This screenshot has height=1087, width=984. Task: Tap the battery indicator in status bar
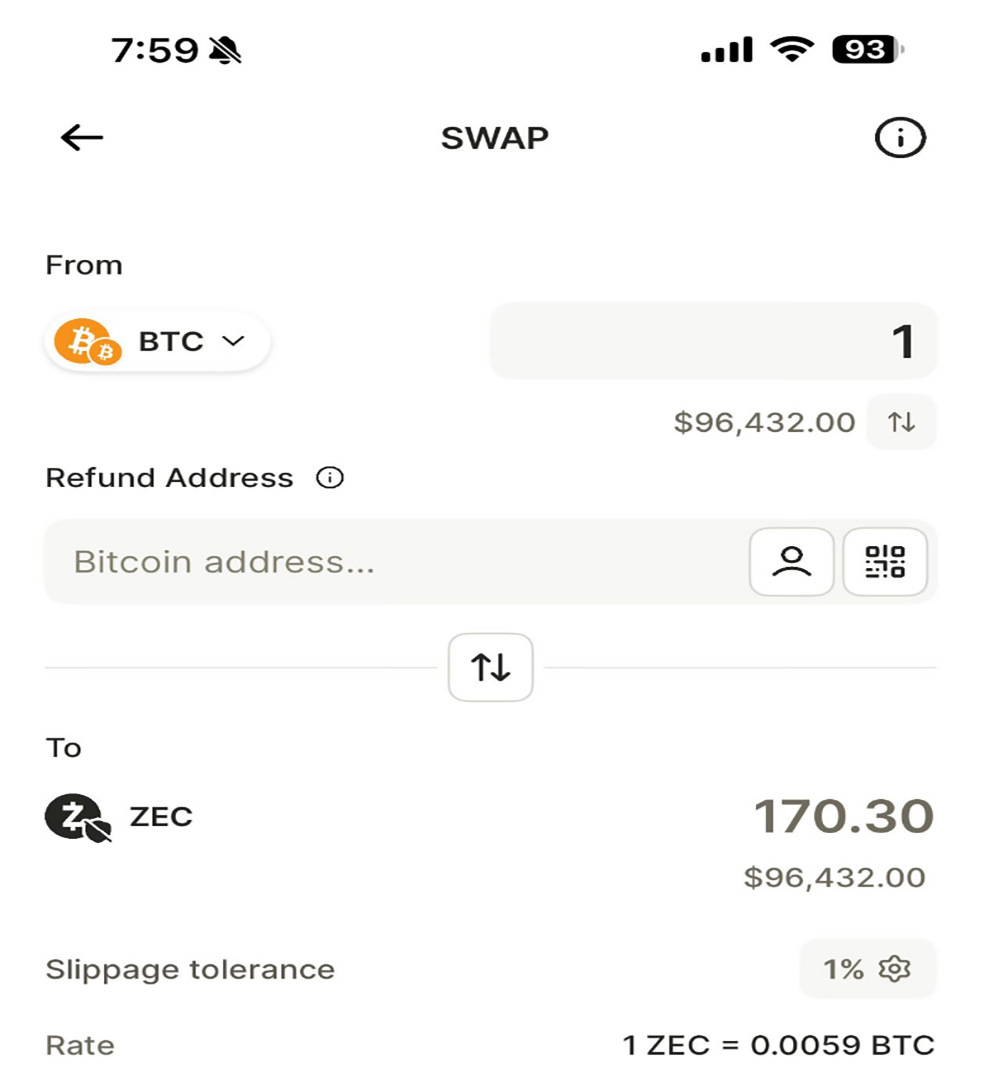point(866,50)
